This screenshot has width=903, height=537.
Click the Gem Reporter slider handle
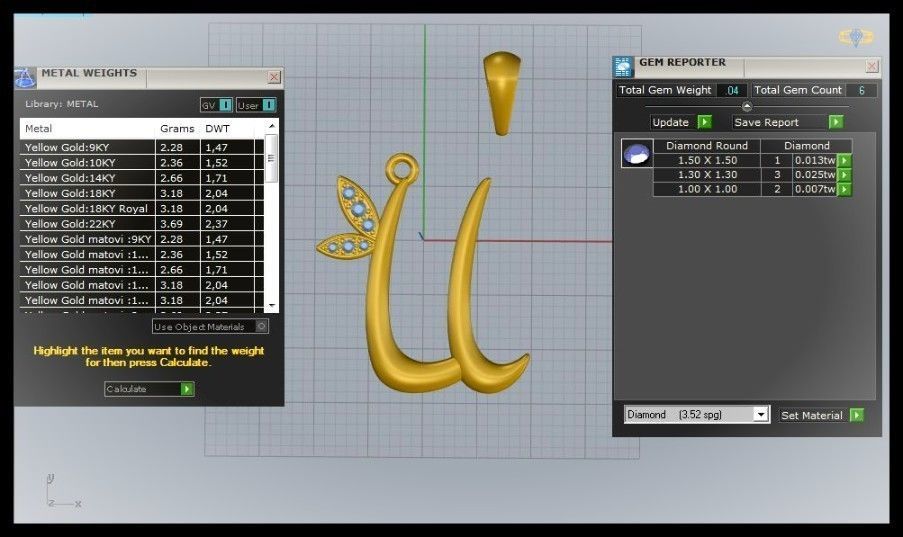pyautogui.click(x=747, y=107)
